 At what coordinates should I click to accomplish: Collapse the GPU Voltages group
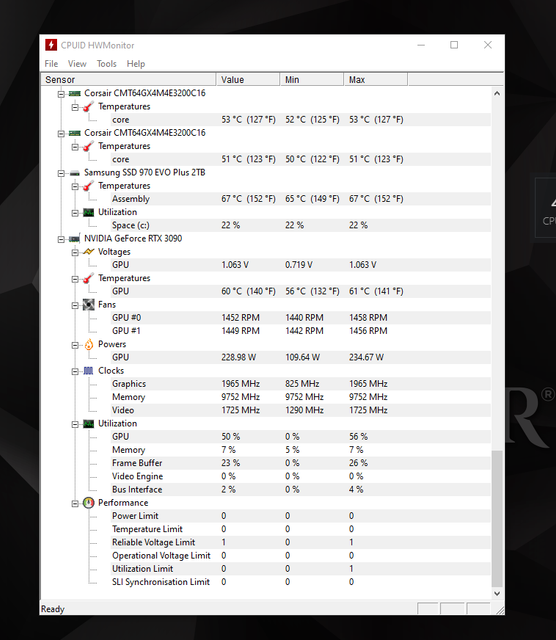75,253
